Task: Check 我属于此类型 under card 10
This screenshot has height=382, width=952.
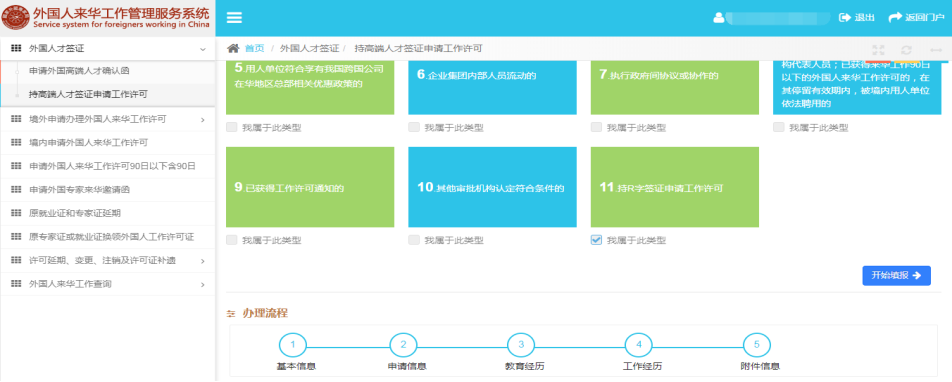Action: click(x=413, y=240)
